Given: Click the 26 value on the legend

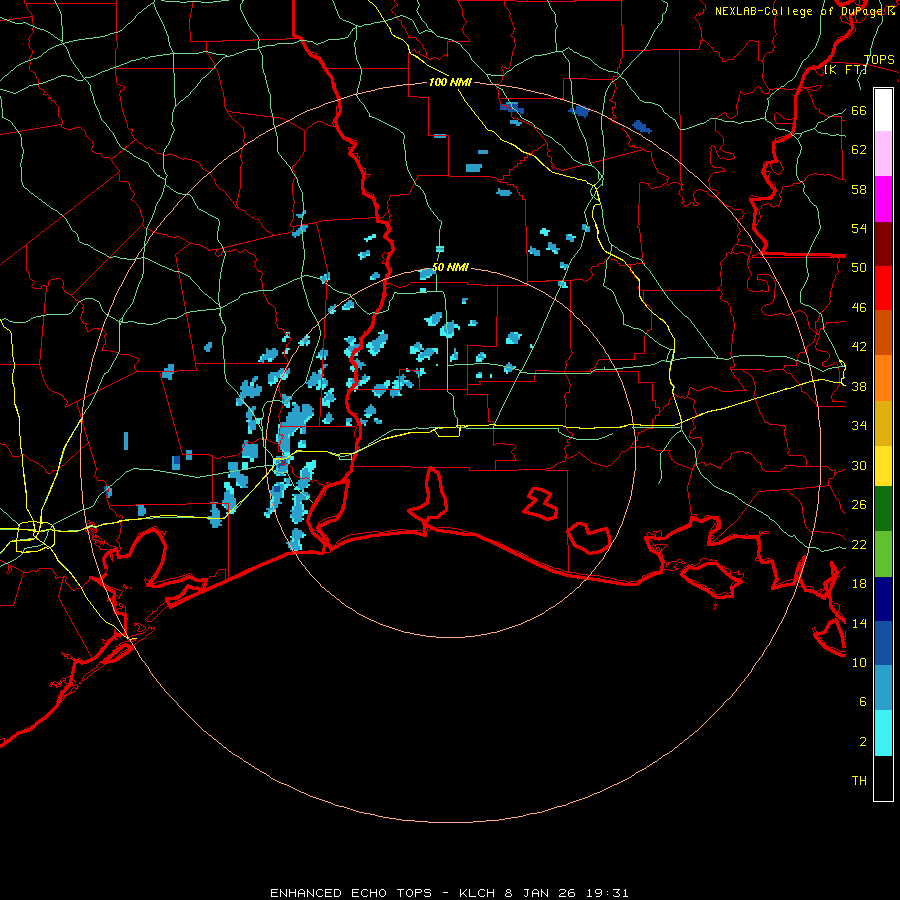Looking at the screenshot, I should coord(859,505).
